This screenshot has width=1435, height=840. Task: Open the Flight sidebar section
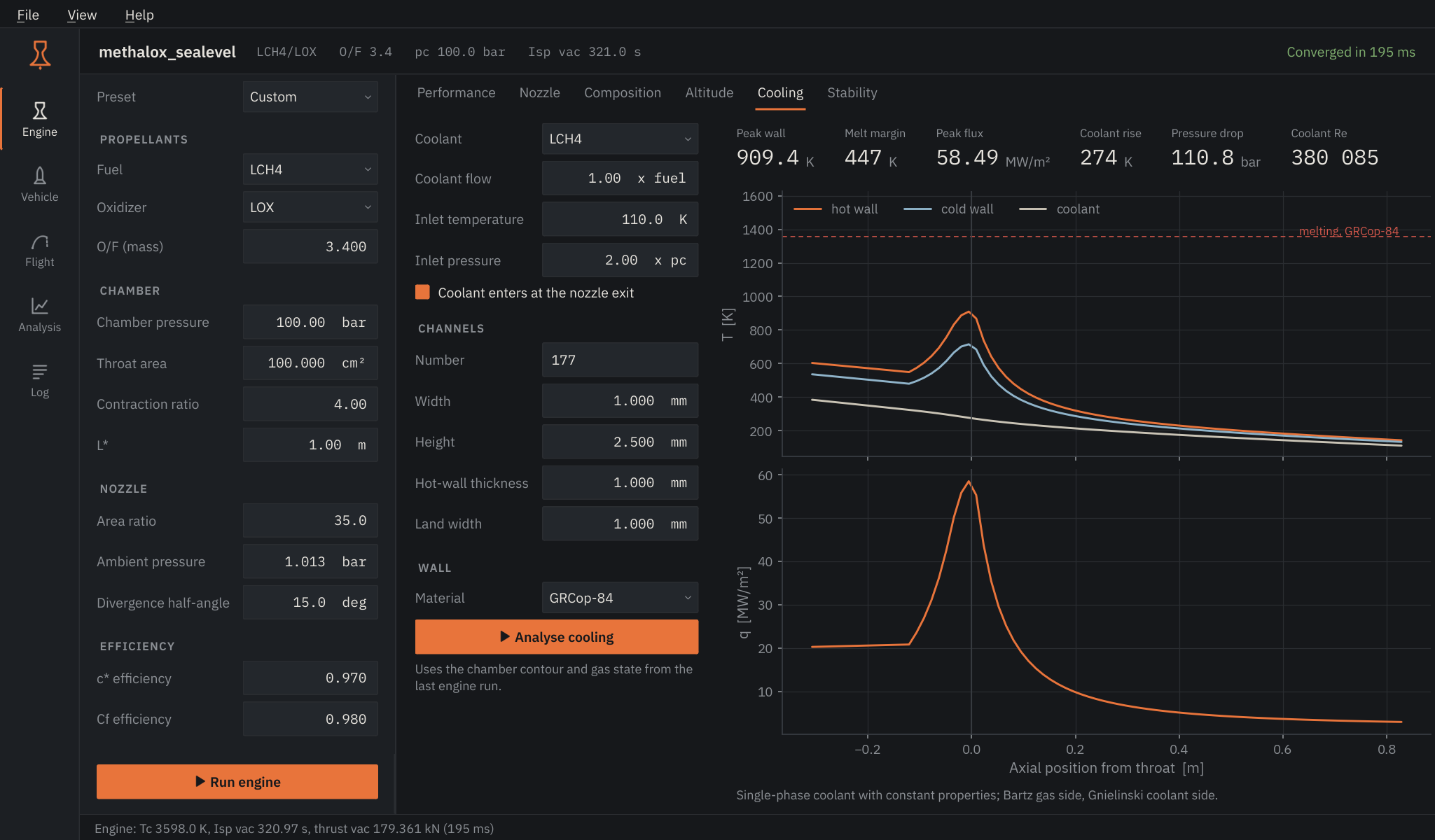[x=40, y=249]
